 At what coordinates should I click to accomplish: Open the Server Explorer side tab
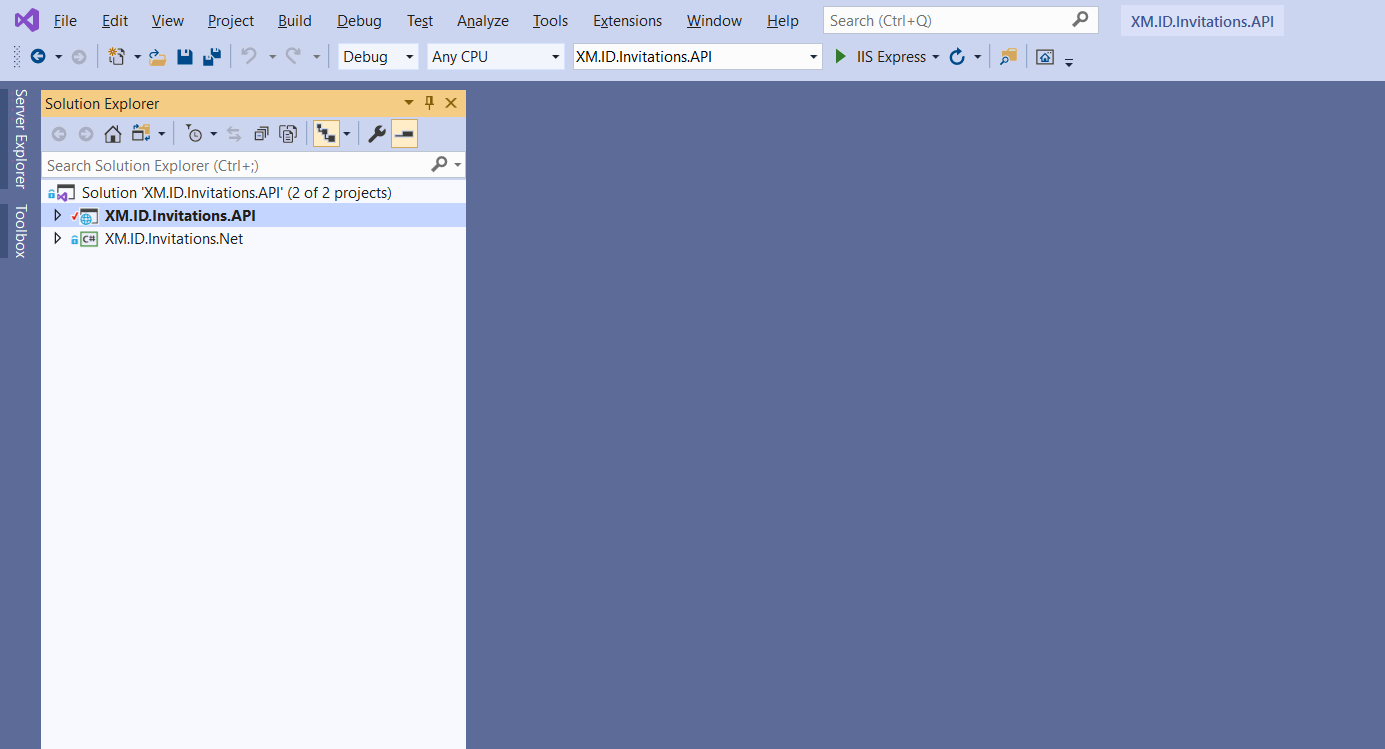(x=20, y=139)
